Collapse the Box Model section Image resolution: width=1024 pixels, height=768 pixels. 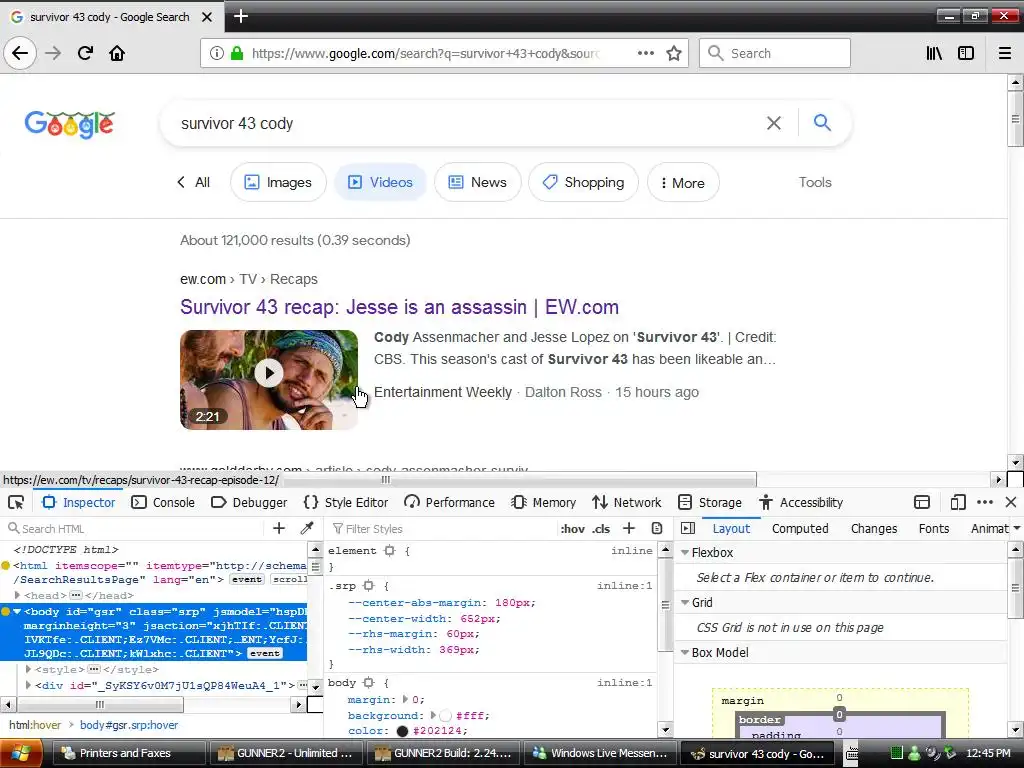685,652
